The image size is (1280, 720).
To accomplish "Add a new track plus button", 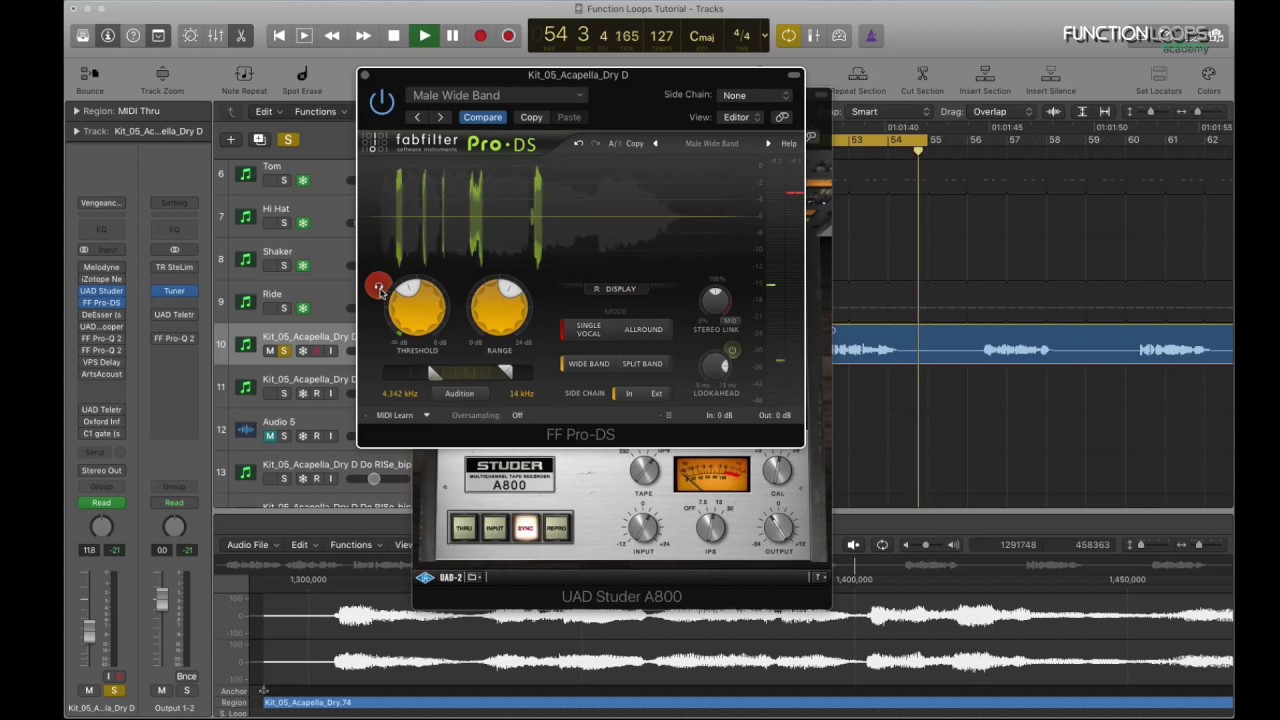I will [x=231, y=139].
